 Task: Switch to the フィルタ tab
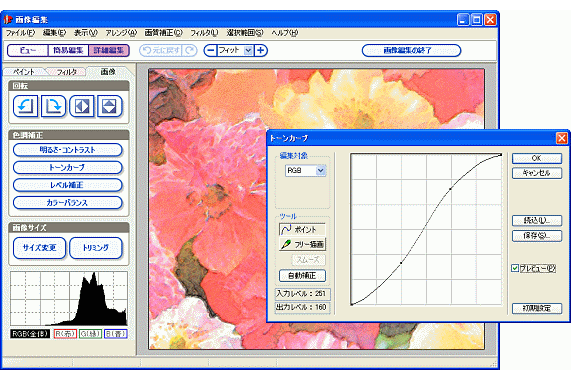[67, 72]
